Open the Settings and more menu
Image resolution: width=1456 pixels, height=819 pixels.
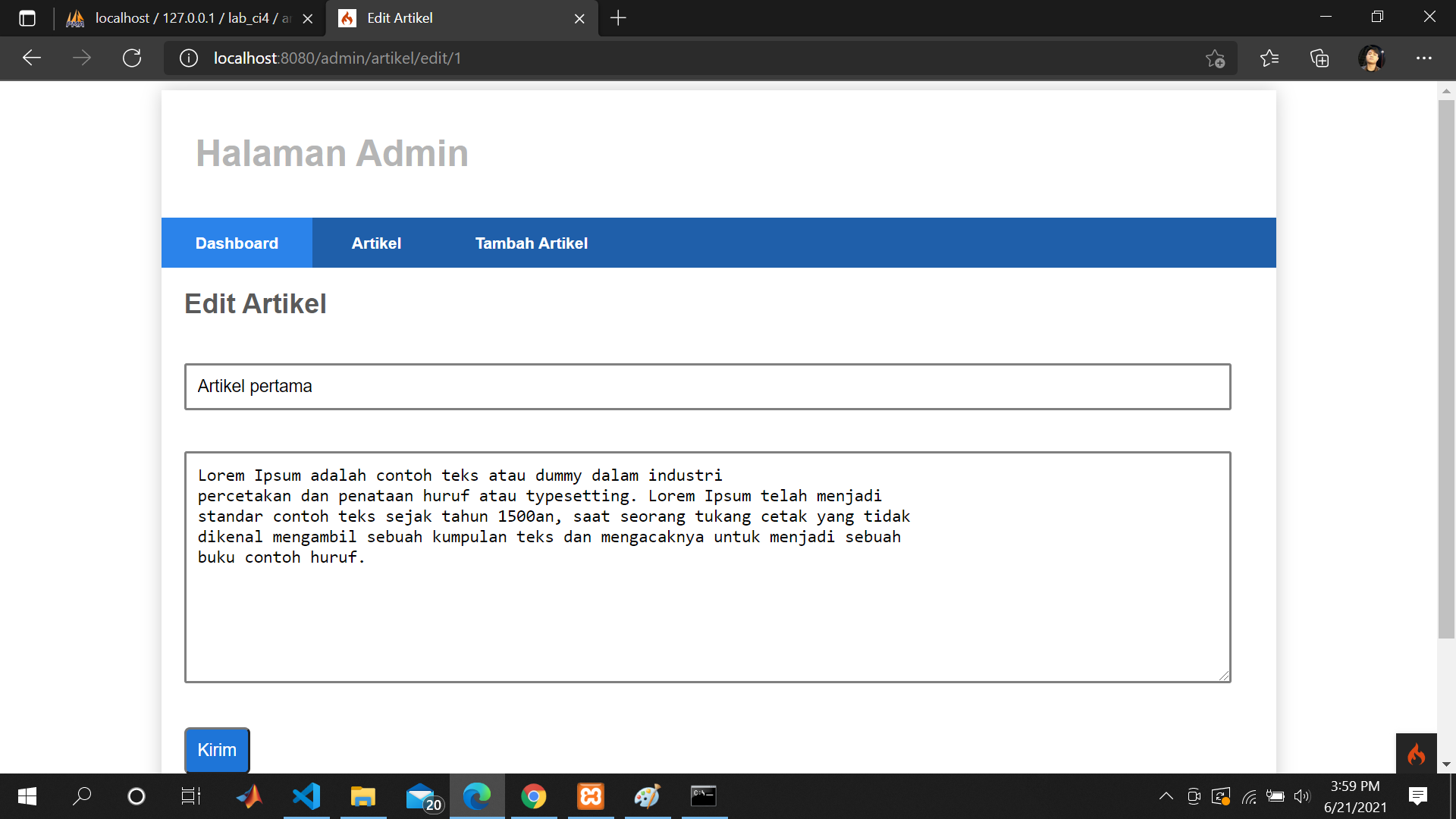point(1425,58)
